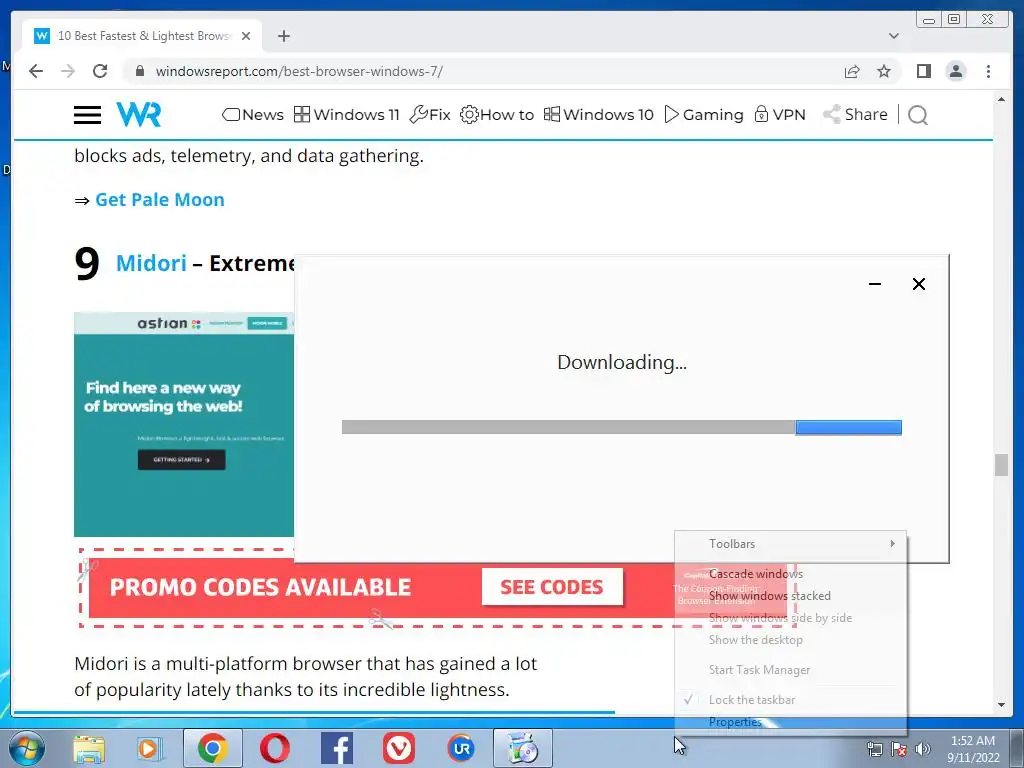Click the vertical scrollbar thumb

[1001, 465]
